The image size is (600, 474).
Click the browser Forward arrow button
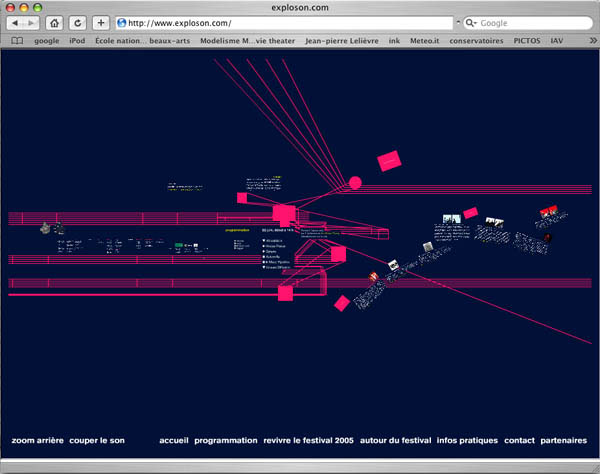[x=33, y=22]
